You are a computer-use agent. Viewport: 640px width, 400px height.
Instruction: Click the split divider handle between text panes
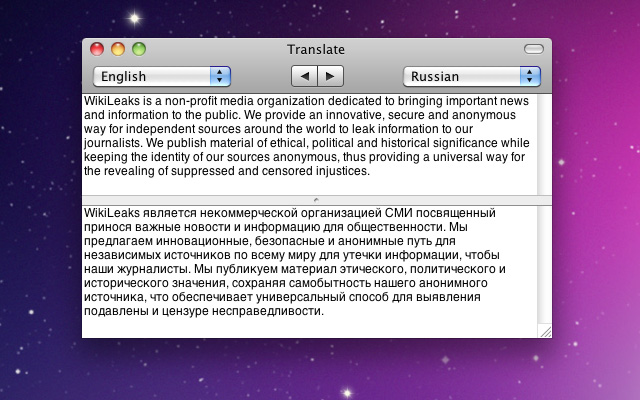(x=316, y=200)
